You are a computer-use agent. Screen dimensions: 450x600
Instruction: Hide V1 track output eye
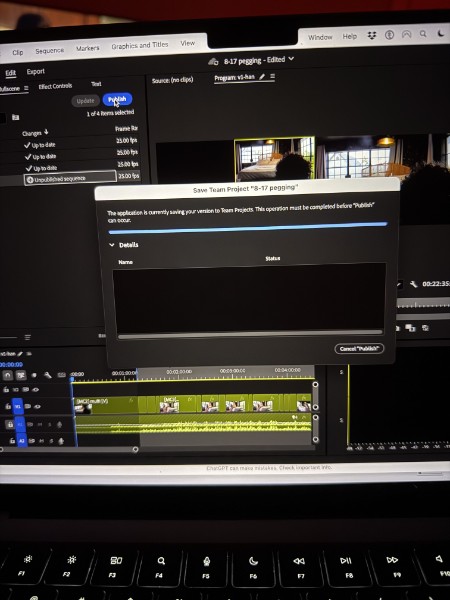point(37,406)
